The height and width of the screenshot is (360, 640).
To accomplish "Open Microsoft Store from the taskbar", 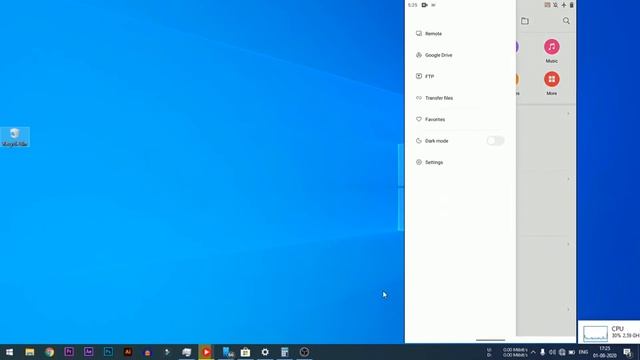I will [x=245, y=352].
